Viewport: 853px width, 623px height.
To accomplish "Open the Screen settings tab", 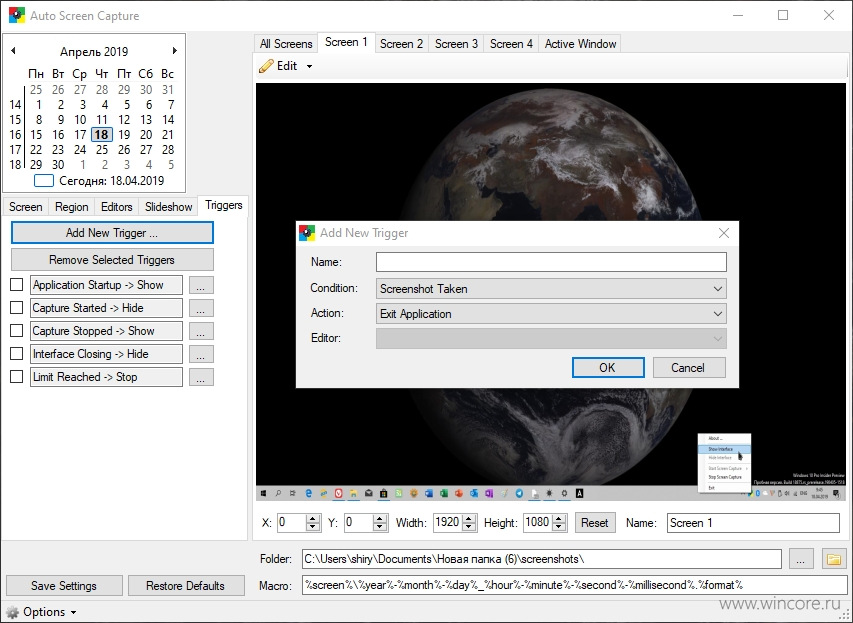I will [26, 207].
